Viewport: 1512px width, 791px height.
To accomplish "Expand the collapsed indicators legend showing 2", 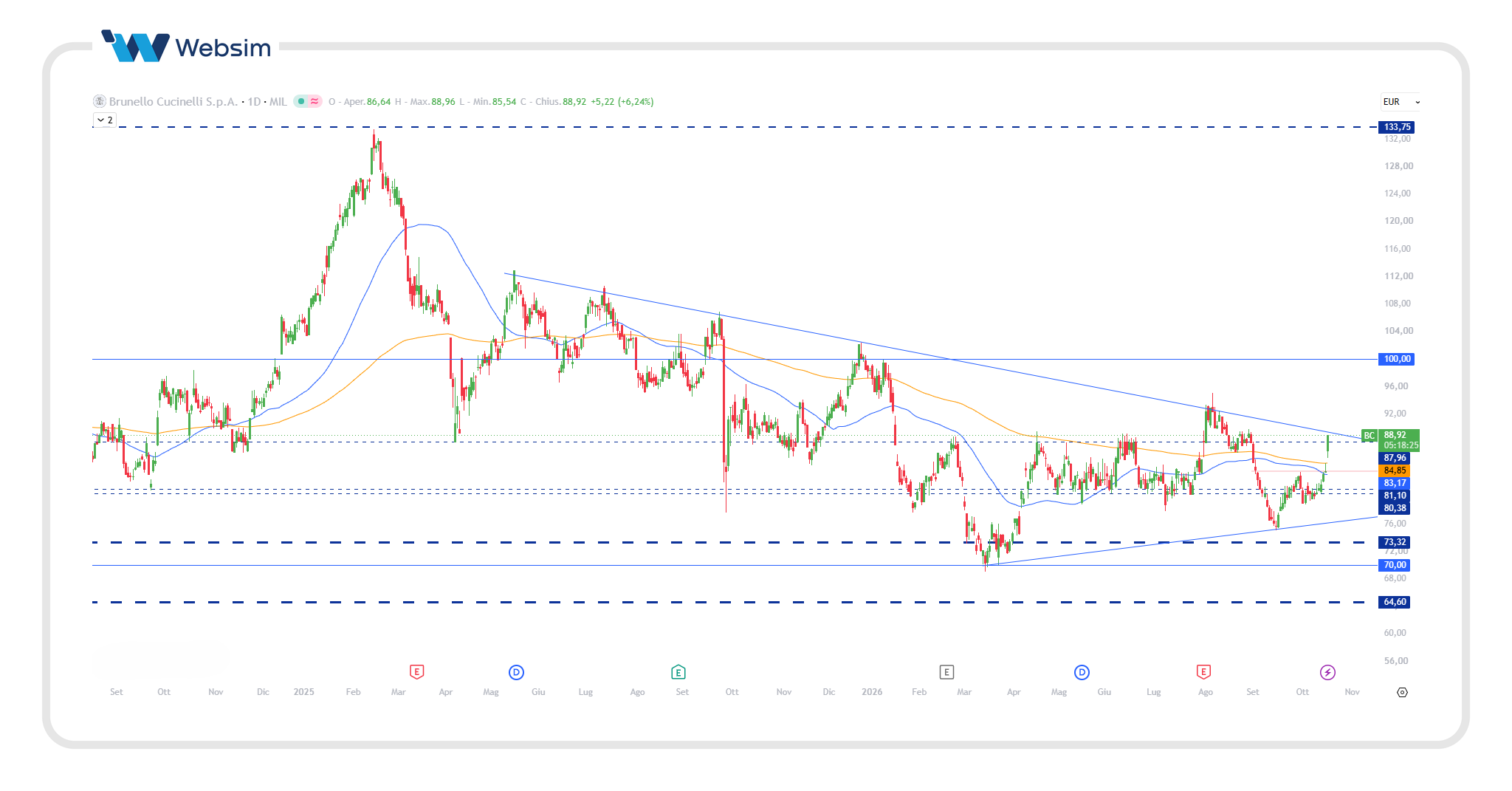I will [x=105, y=120].
